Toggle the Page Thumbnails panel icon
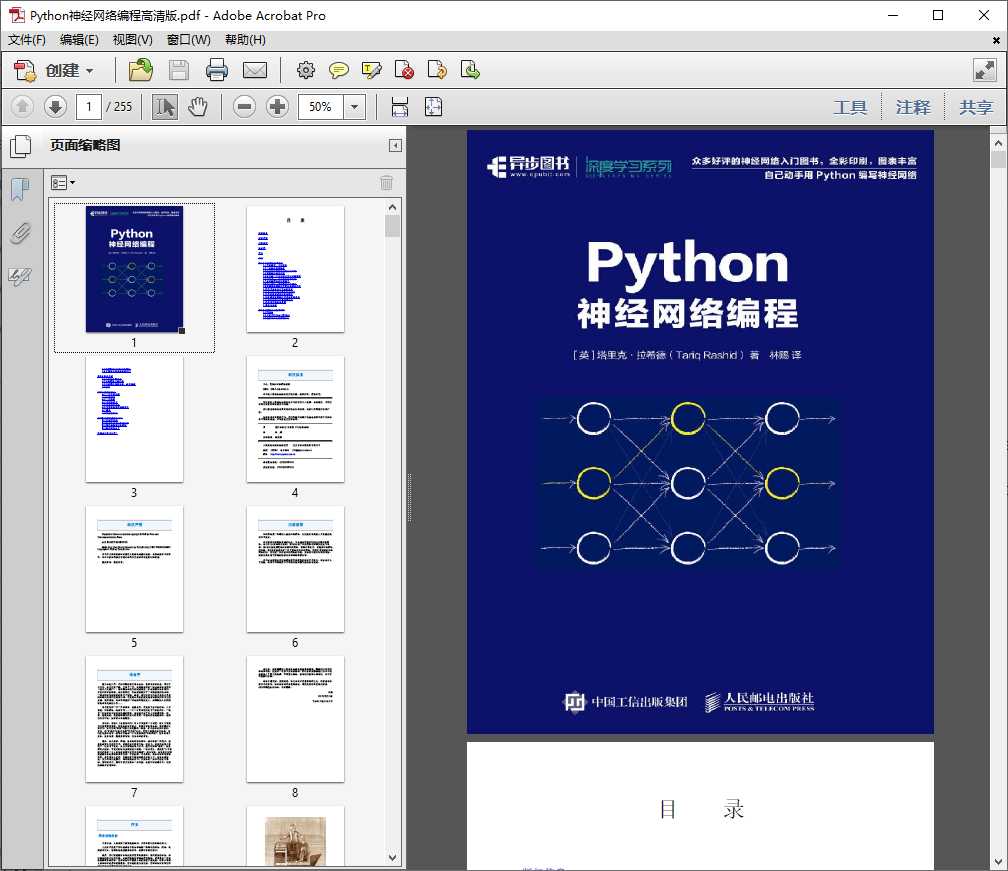 tap(21, 146)
